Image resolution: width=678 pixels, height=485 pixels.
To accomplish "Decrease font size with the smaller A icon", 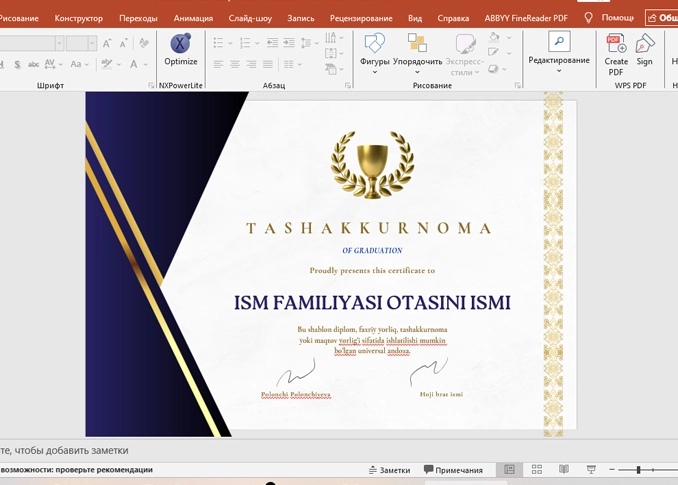I will [x=124, y=43].
